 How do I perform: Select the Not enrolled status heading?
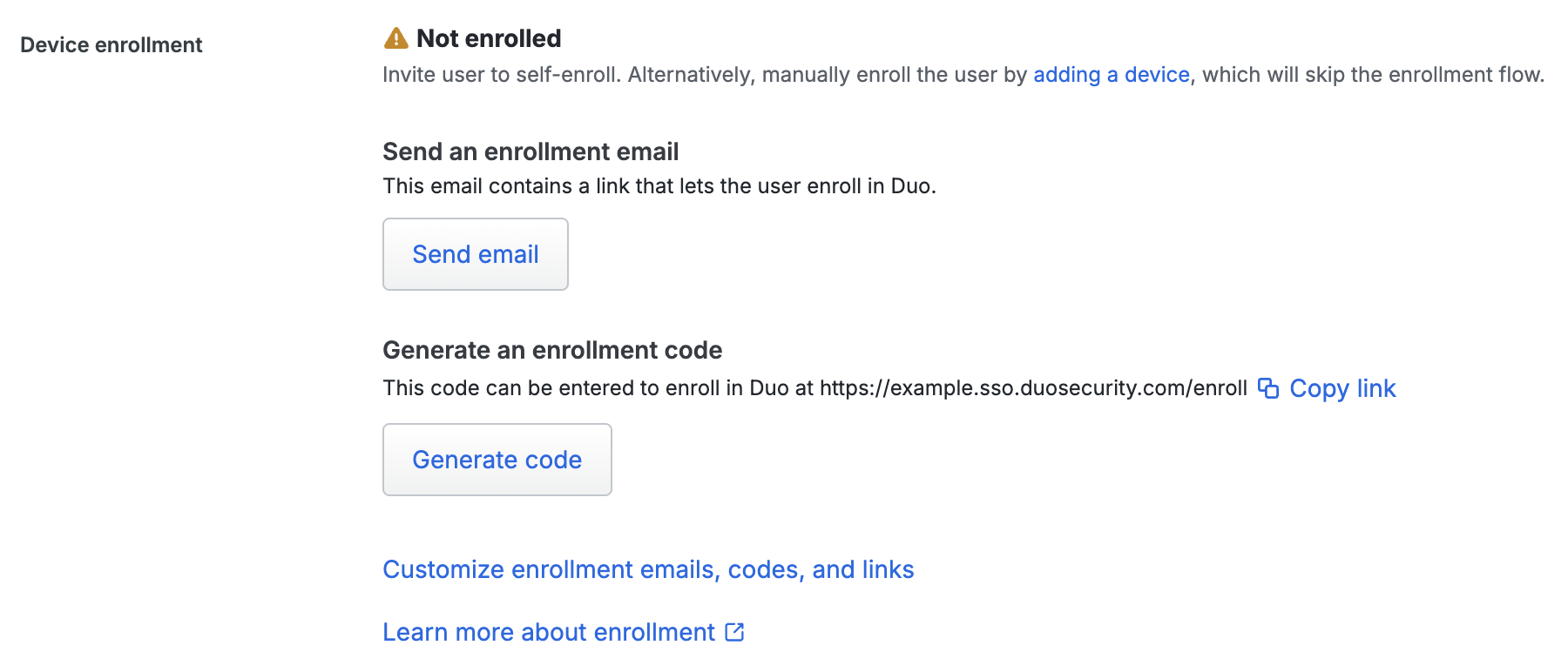pyautogui.click(x=489, y=37)
